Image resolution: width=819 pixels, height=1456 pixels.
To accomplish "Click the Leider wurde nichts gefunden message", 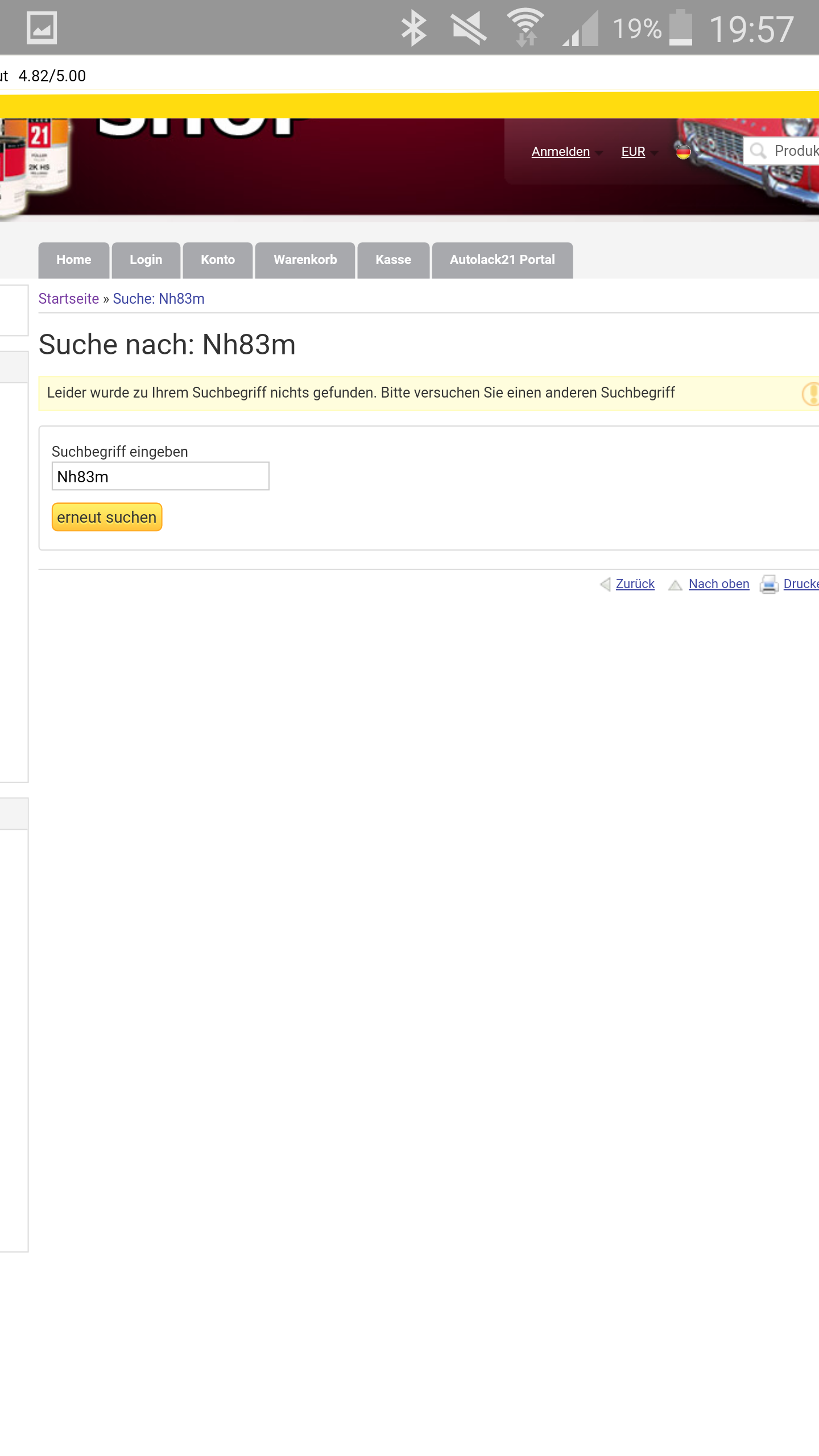I will tap(361, 393).
